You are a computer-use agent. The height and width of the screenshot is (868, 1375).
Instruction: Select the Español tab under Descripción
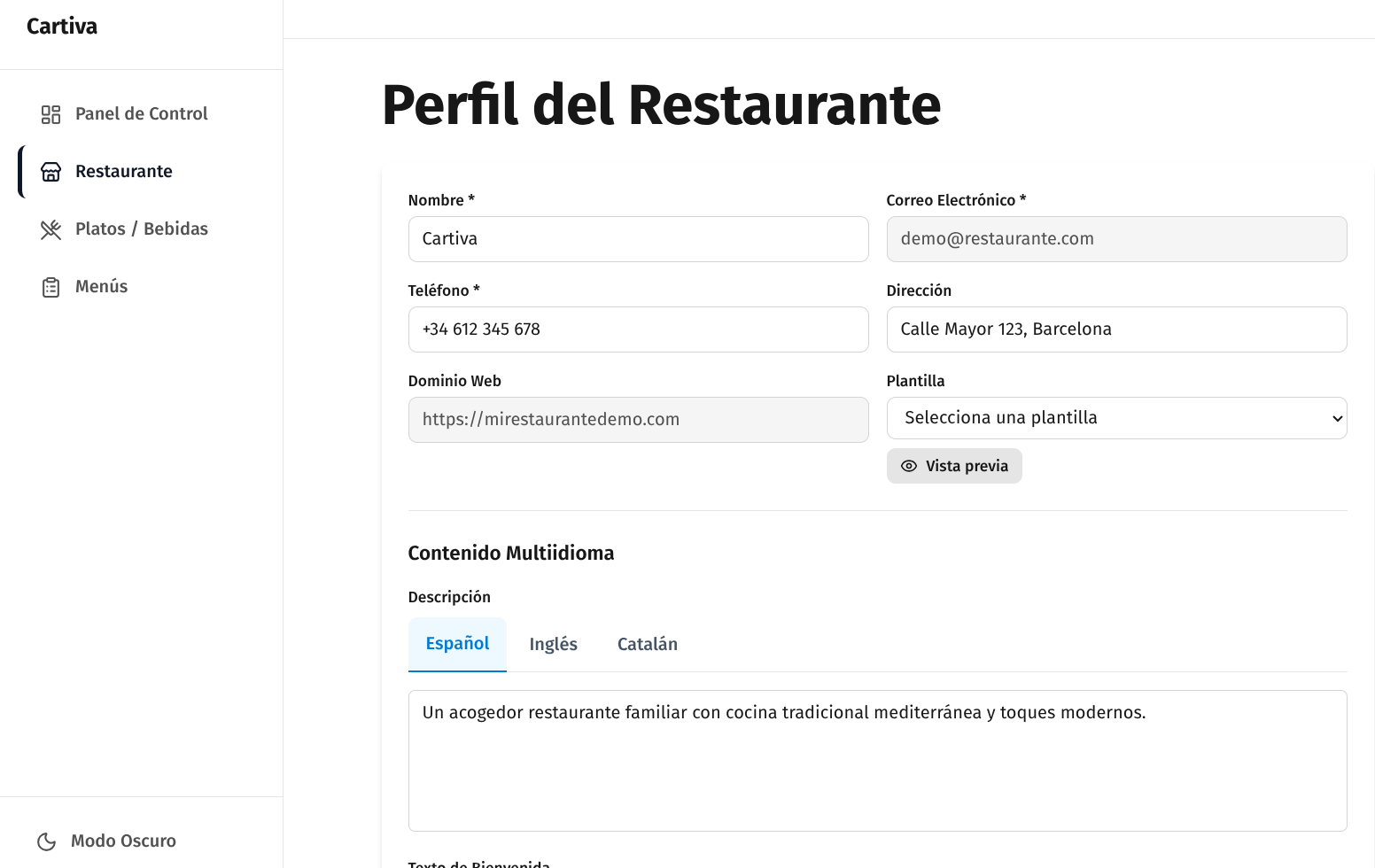(x=457, y=644)
